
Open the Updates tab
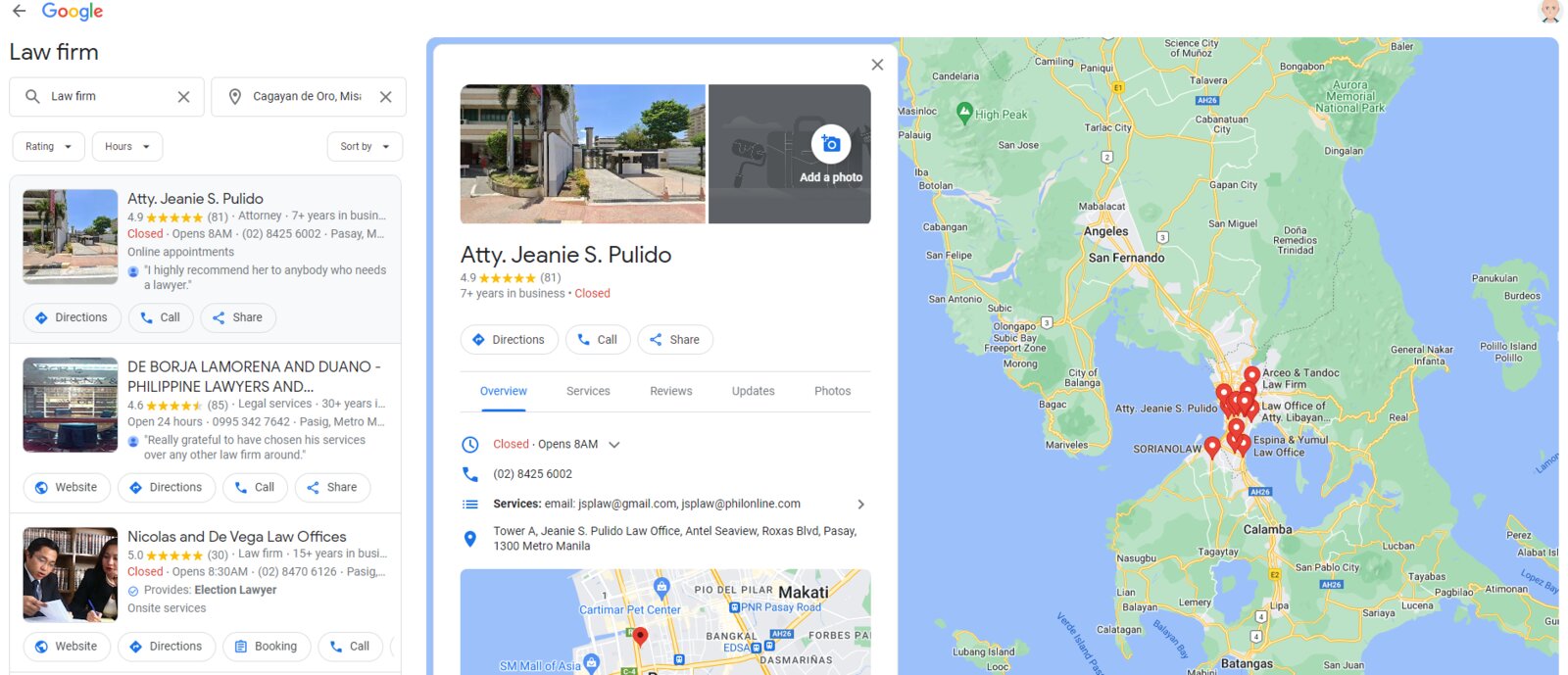754,391
